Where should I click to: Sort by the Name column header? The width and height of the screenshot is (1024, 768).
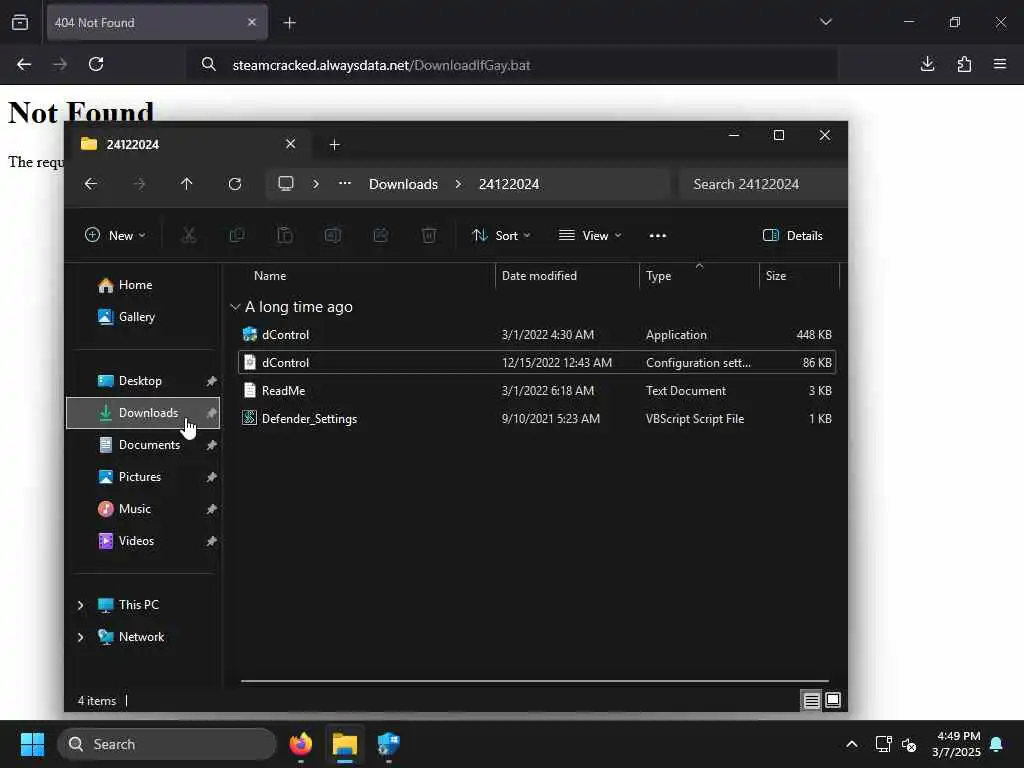(x=270, y=276)
